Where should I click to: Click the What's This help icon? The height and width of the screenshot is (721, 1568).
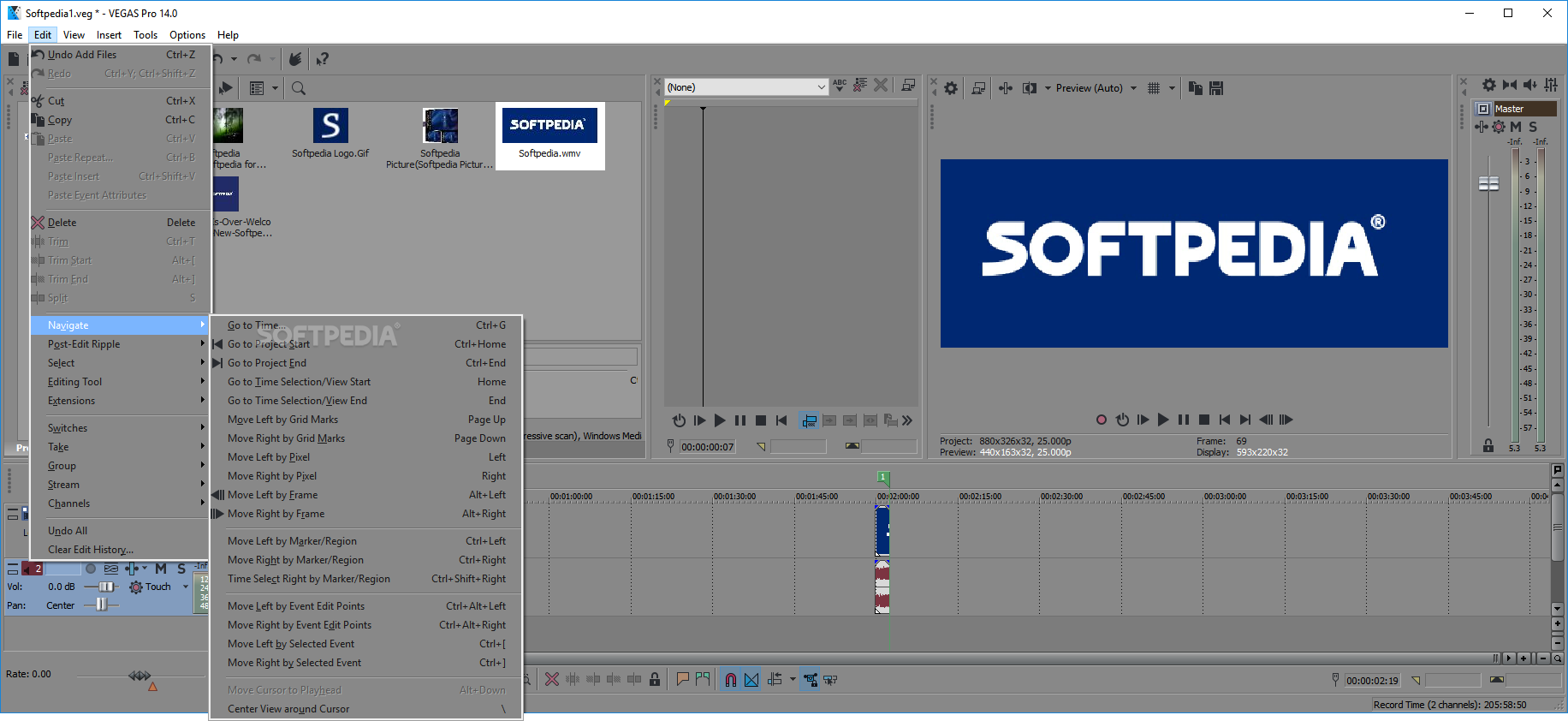coord(322,59)
